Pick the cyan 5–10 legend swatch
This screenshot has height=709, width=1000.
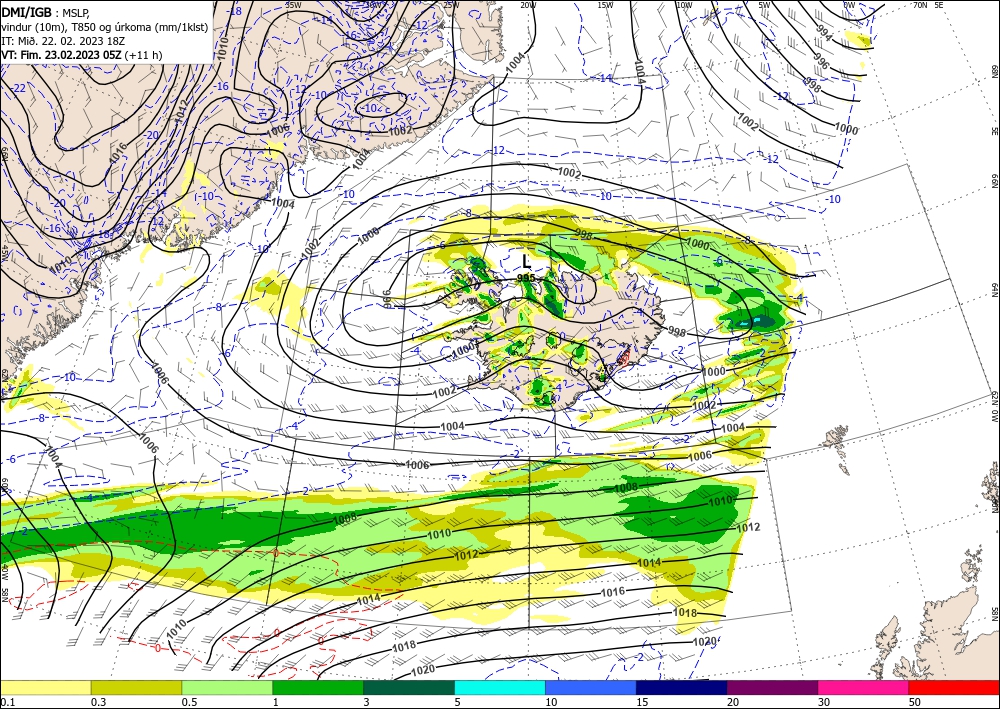(500, 687)
